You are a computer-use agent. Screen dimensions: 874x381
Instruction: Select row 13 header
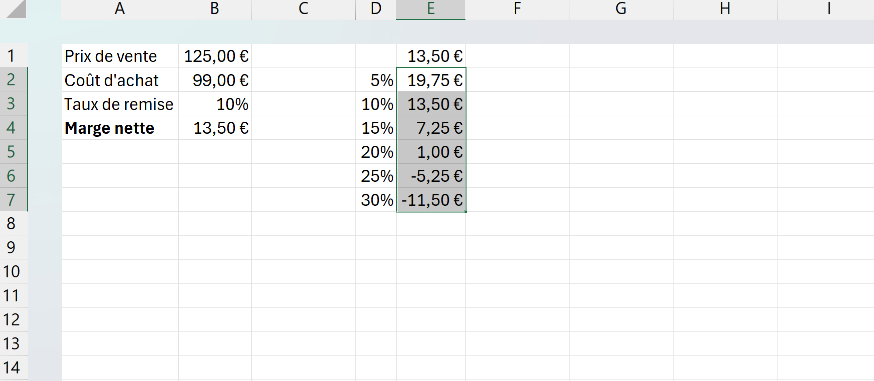13,343
